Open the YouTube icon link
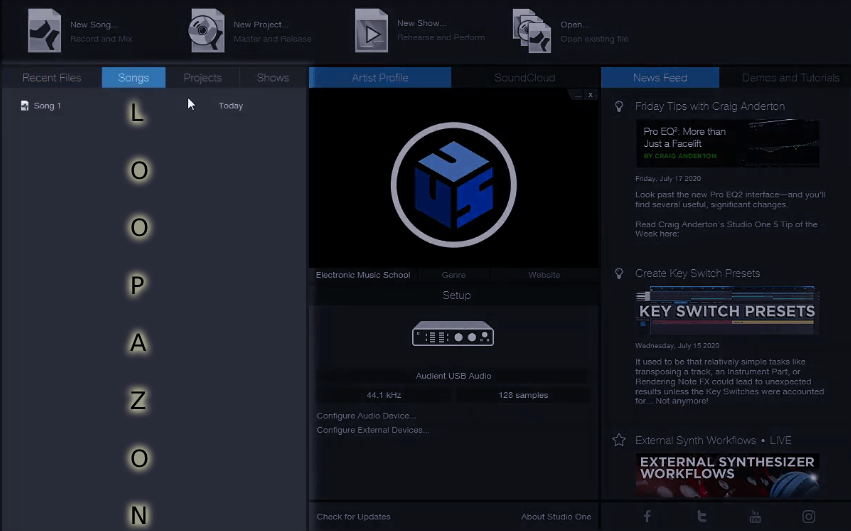 [x=755, y=516]
